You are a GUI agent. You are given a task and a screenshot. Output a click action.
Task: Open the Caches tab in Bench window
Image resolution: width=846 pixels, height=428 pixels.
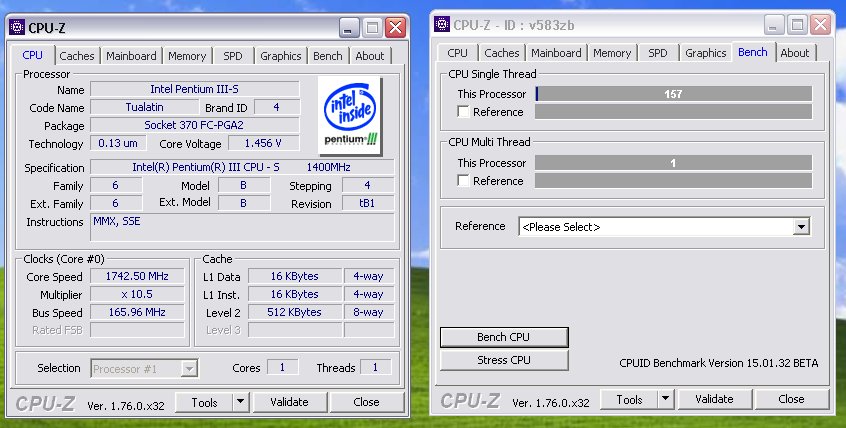(x=502, y=53)
